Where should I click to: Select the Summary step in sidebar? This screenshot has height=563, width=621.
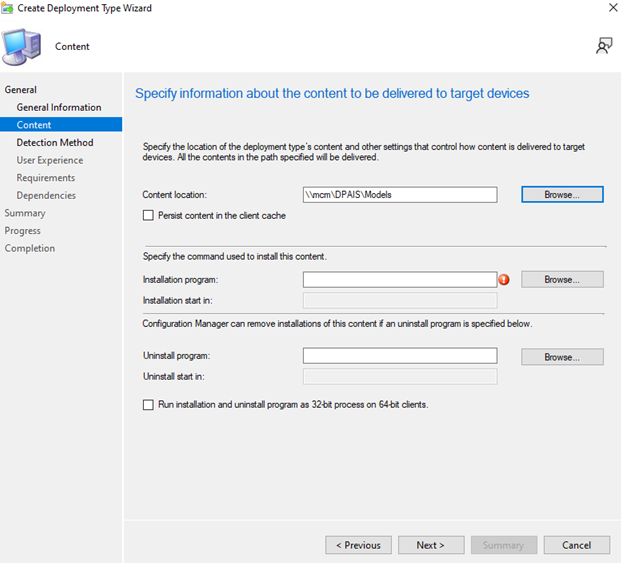[25, 213]
